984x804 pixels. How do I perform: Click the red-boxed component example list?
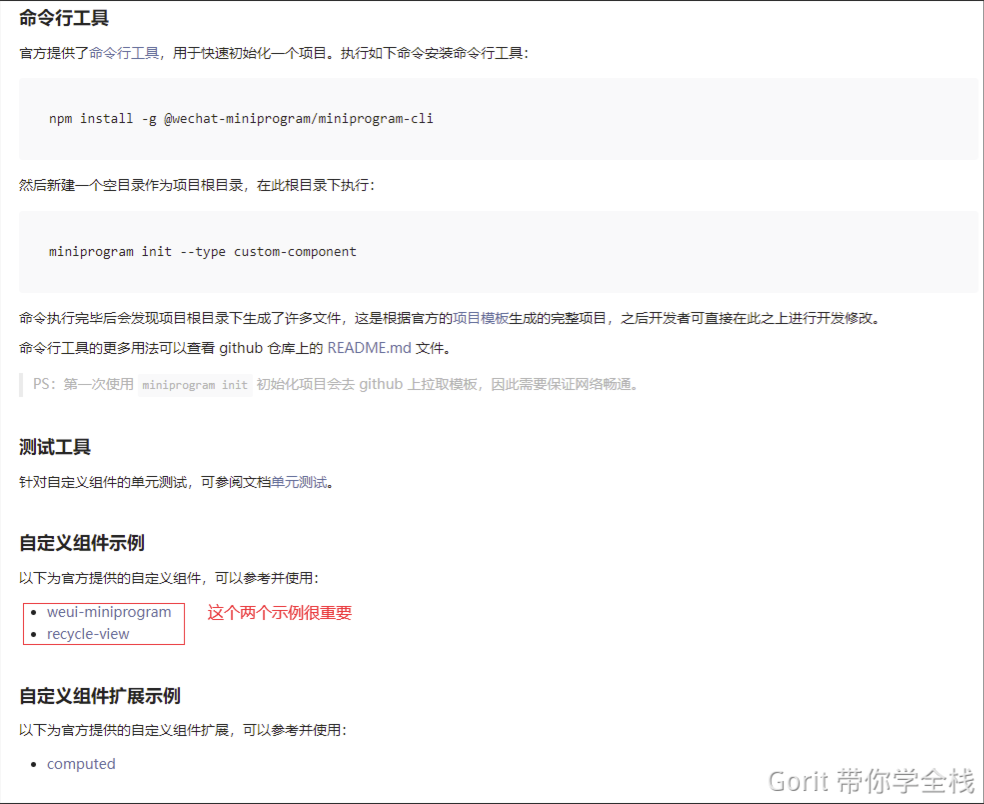[103, 623]
